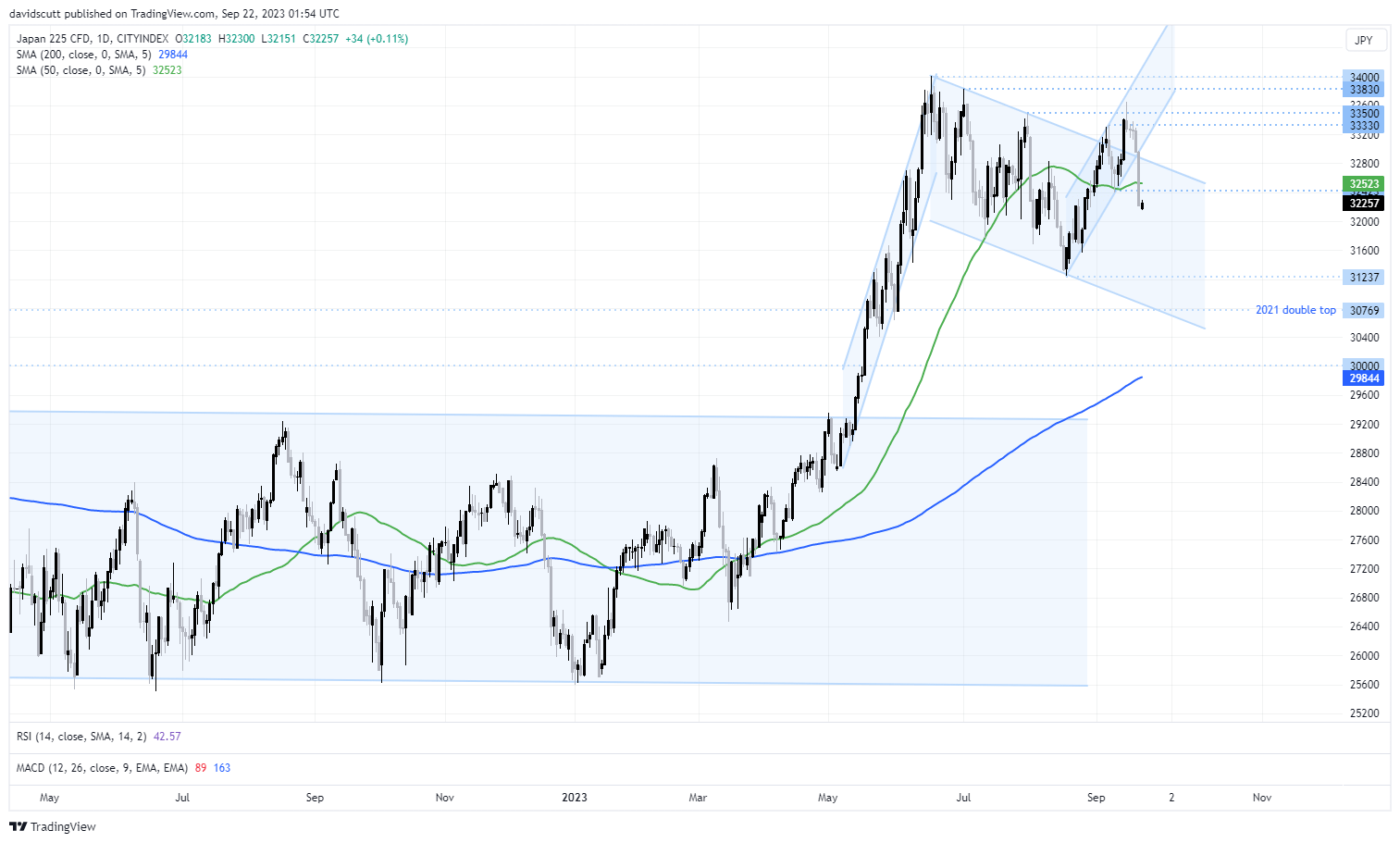The height and width of the screenshot is (843, 1400).
Task: Click the 28000 label on price axis
Action: click(x=1364, y=511)
